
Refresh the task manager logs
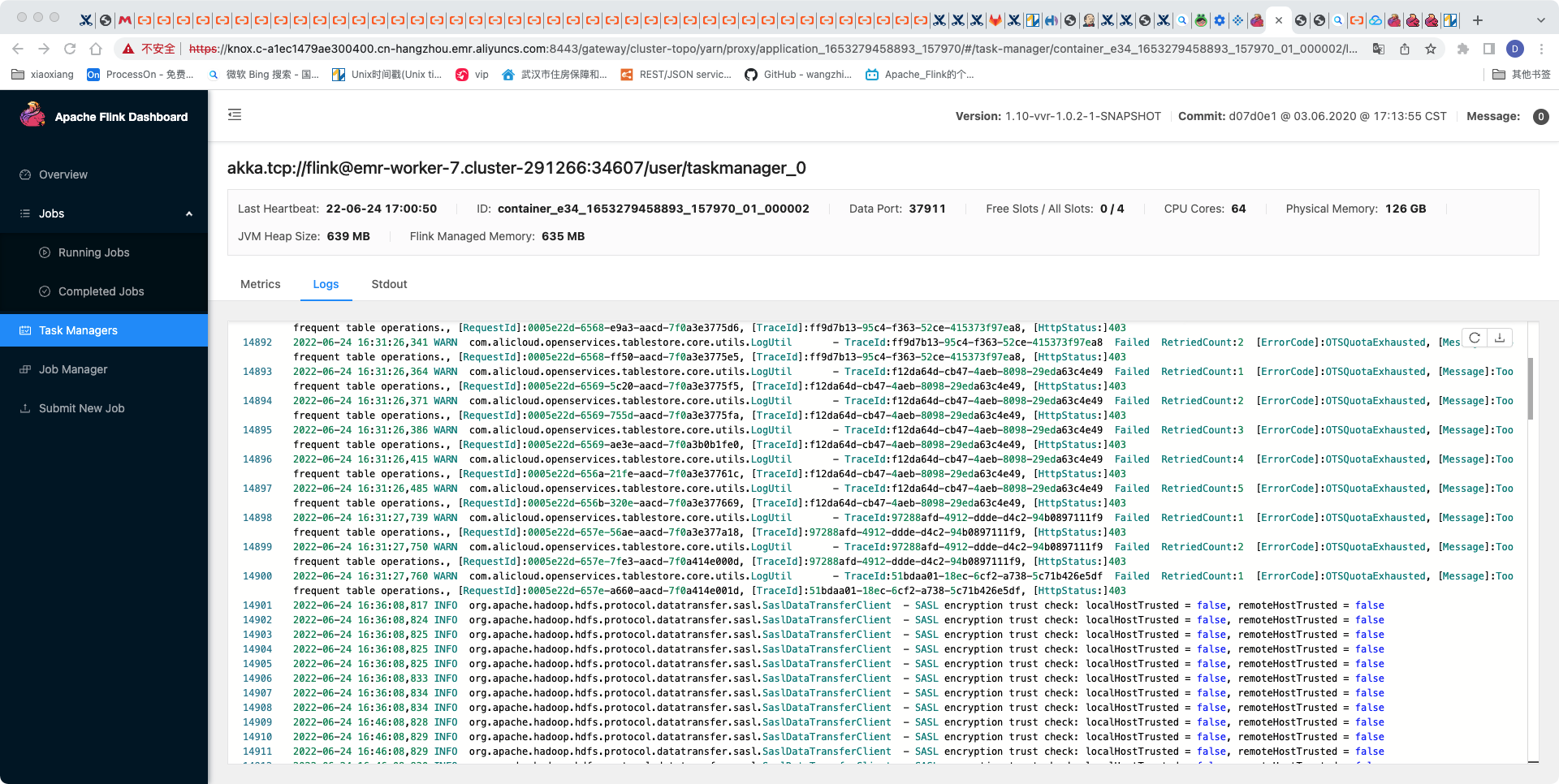click(1475, 338)
